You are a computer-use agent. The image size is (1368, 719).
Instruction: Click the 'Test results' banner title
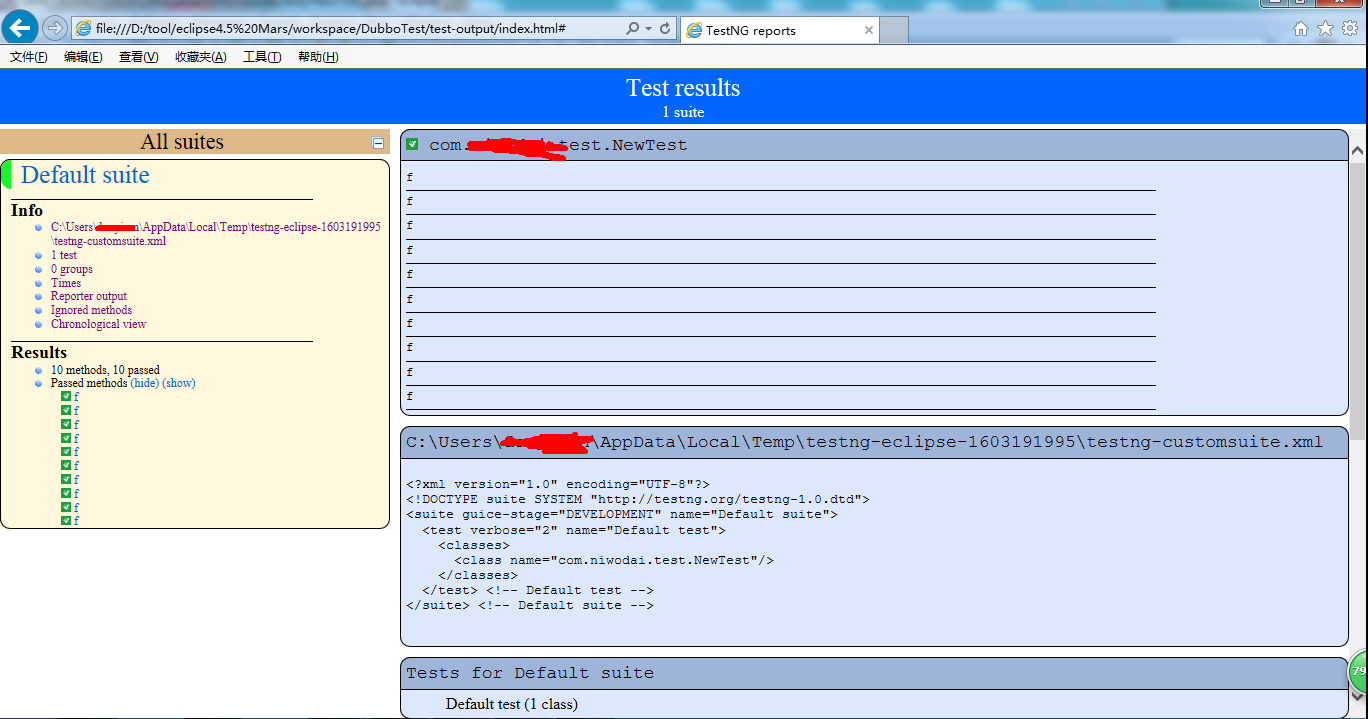coord(683,88)
